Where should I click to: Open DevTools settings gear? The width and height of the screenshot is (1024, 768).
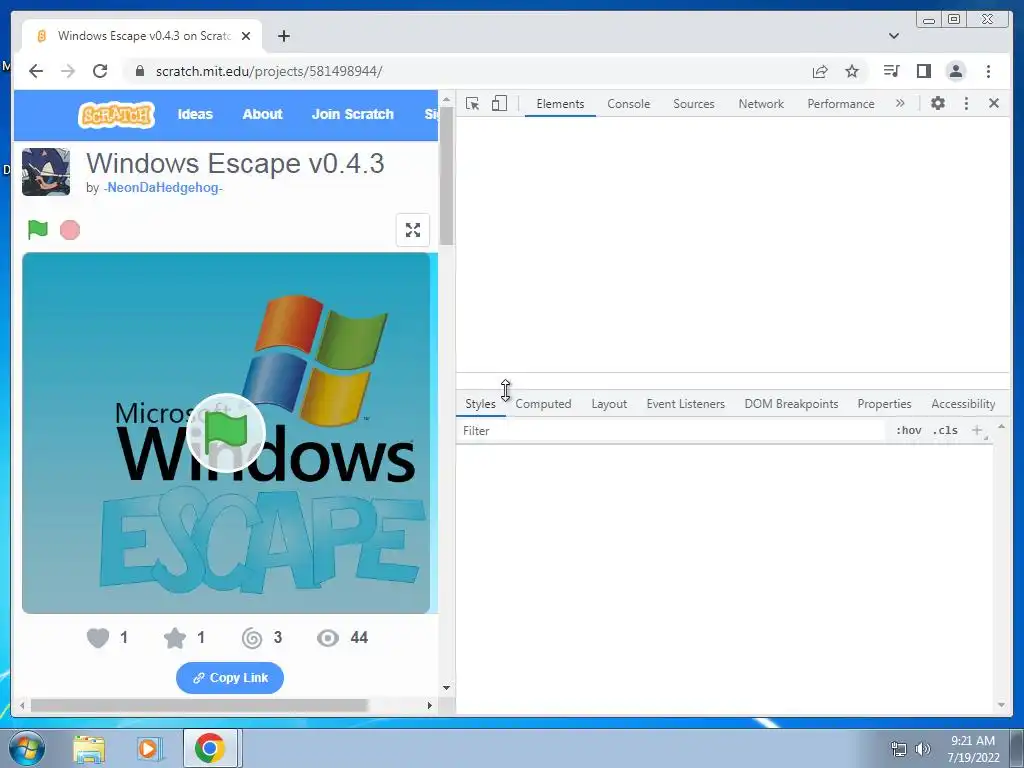tap(938, 103)
